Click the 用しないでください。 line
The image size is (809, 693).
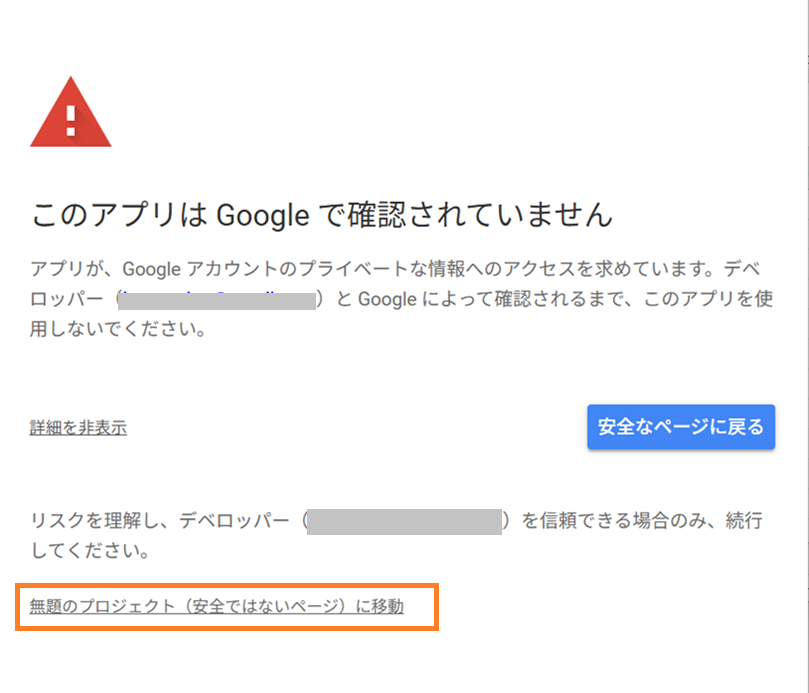point(118,328)
